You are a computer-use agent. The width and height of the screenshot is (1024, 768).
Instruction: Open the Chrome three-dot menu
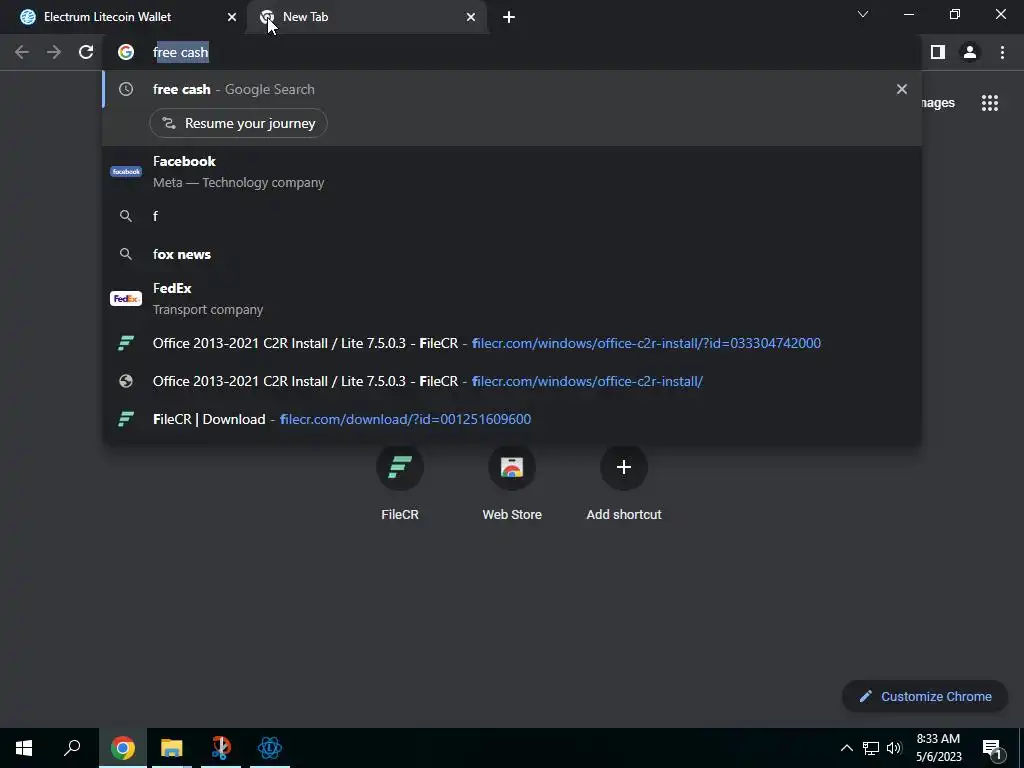tap(1002, 52)
